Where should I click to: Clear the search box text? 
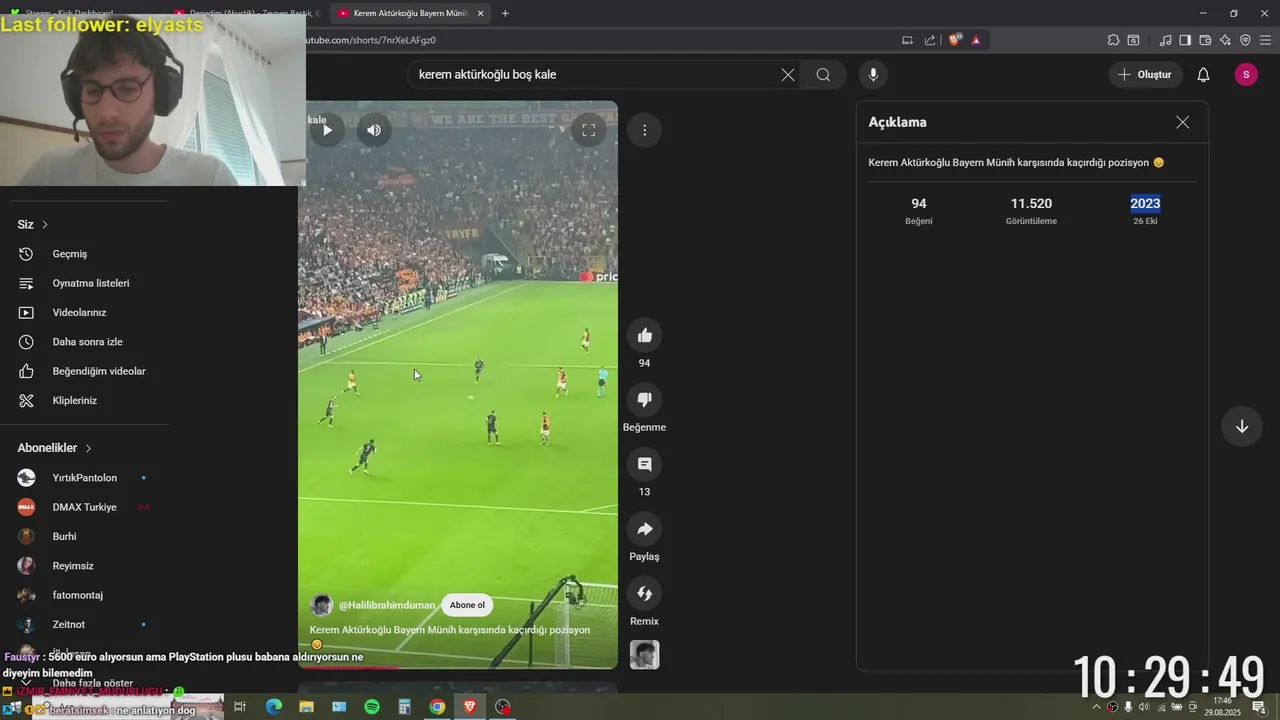point(788,75)
